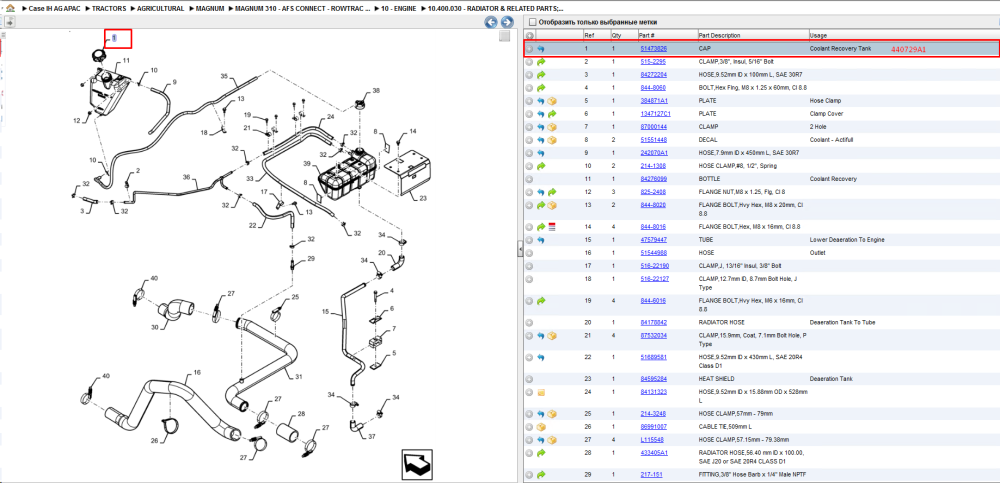Select the circle marker for Ref 26 CABLE TIE
Viewport: 1000px width, 483px height.
tap(529, 426)
